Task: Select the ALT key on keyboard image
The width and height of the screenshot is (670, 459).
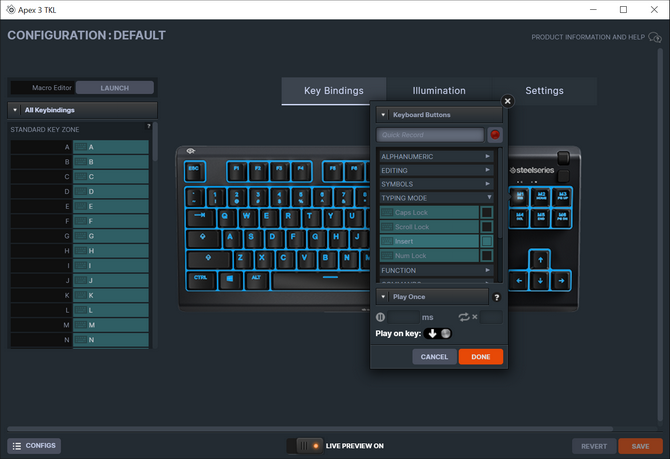Action: click(x=256, y=281)
